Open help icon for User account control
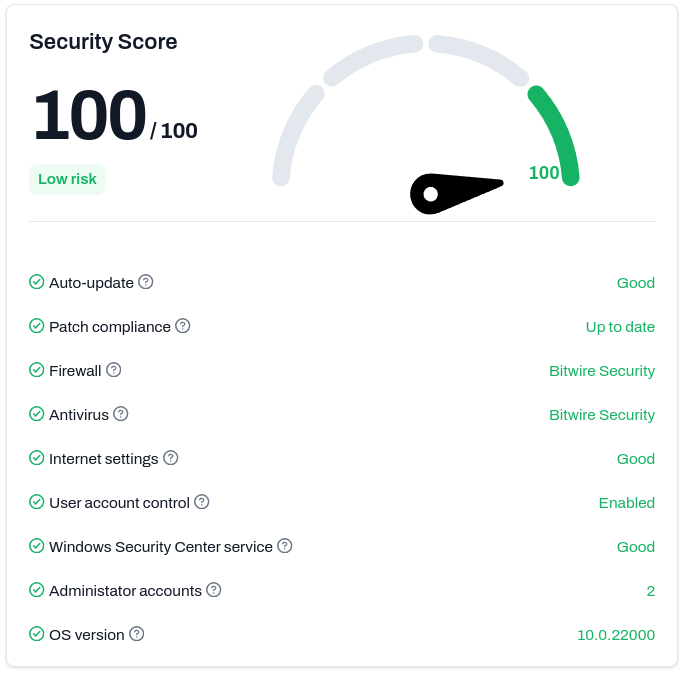This screenshot has width=684, height=675. (202, 502)
